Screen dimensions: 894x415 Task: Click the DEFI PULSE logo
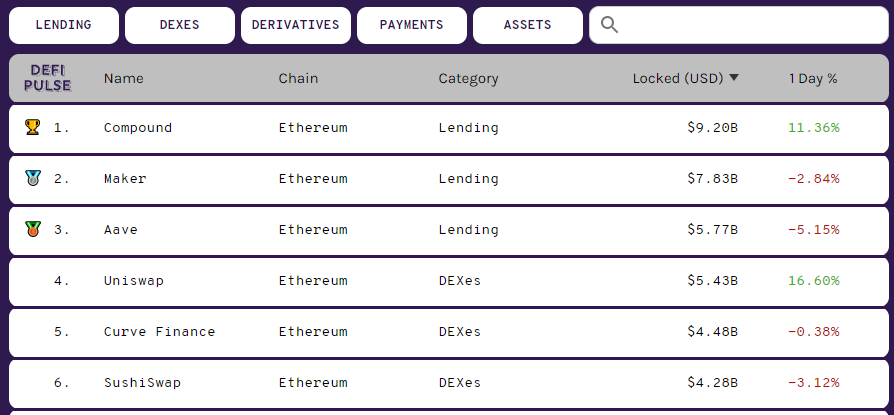(48, 78)
